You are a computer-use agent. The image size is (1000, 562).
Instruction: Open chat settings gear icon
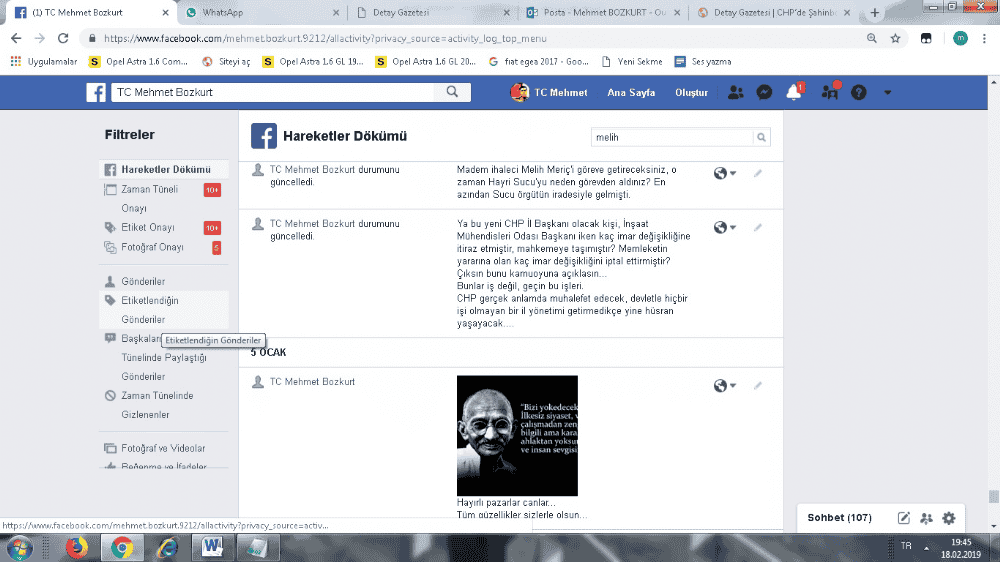(949, 518)
